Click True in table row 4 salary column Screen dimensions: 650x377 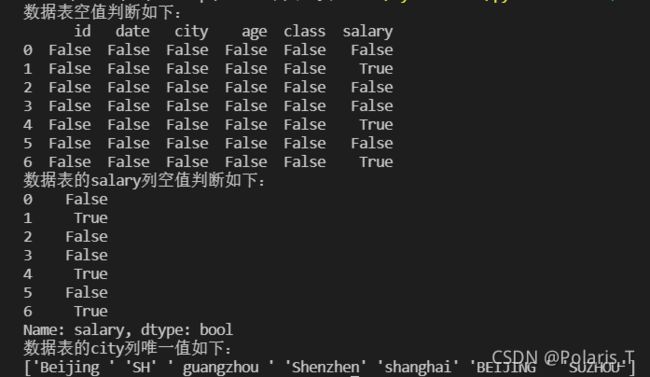(376, 124)
